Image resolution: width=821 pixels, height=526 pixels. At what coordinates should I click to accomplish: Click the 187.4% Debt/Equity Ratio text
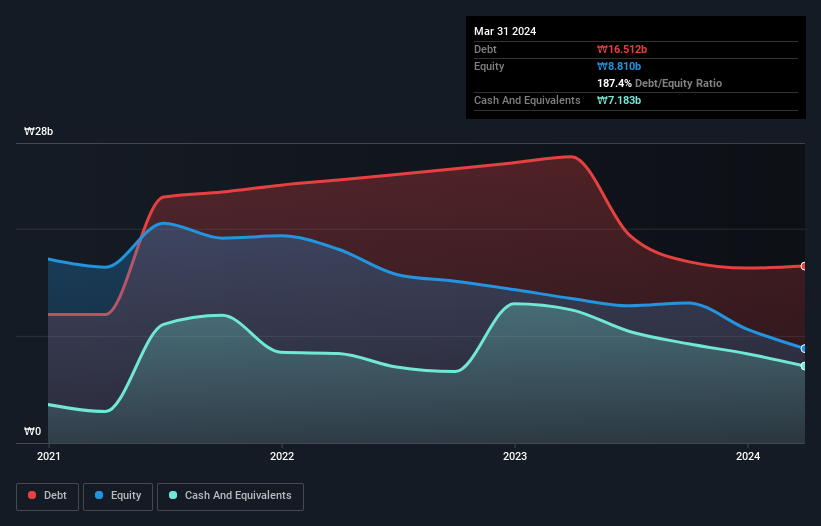tap(659, 83)
